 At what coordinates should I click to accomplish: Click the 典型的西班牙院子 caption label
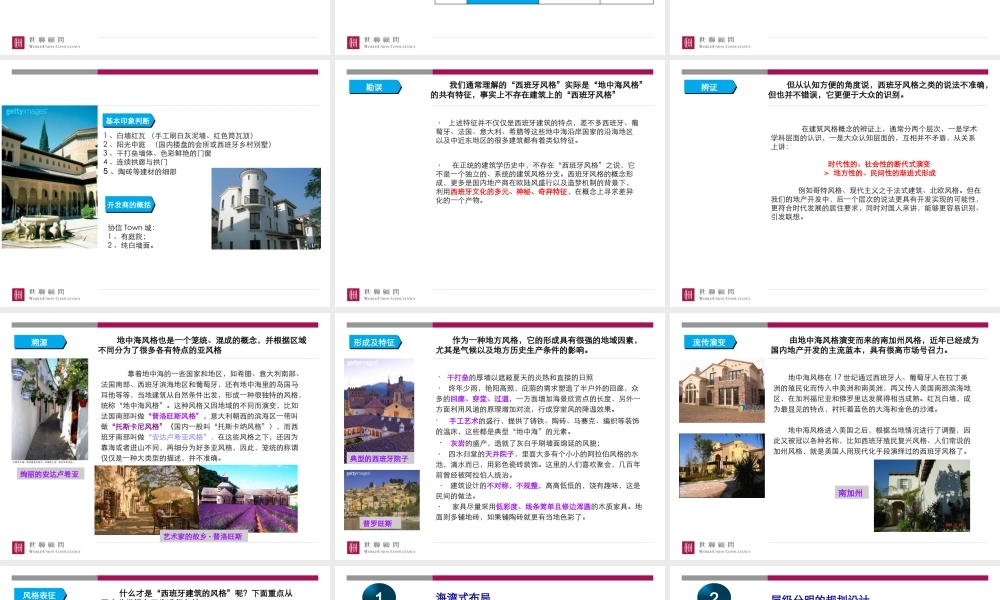point(378,458)
